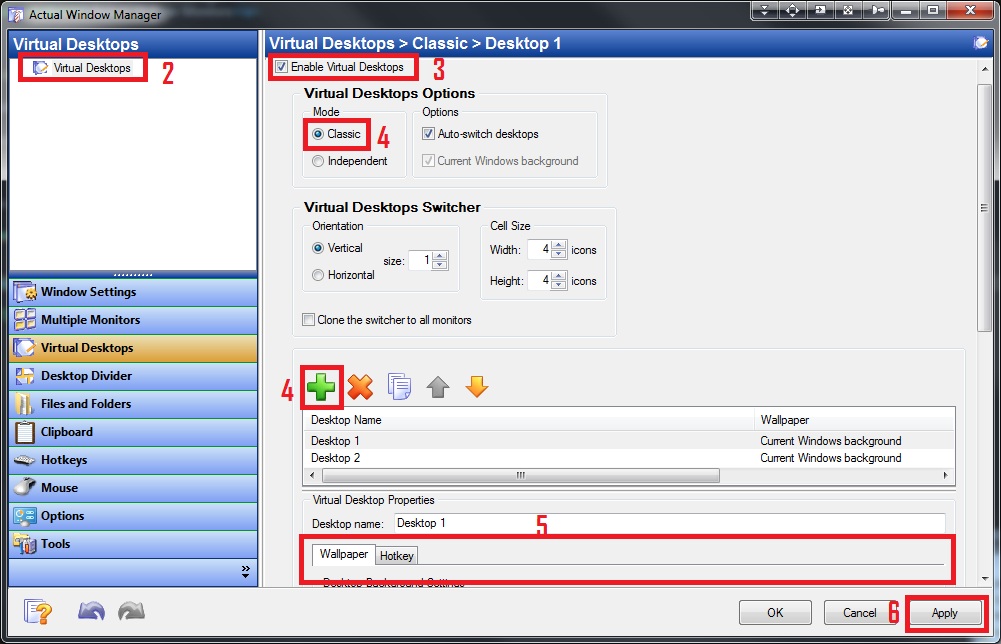Open the Files and Folders section
Viewport: 1001px width, 644px height.
(x=133, y=404)
